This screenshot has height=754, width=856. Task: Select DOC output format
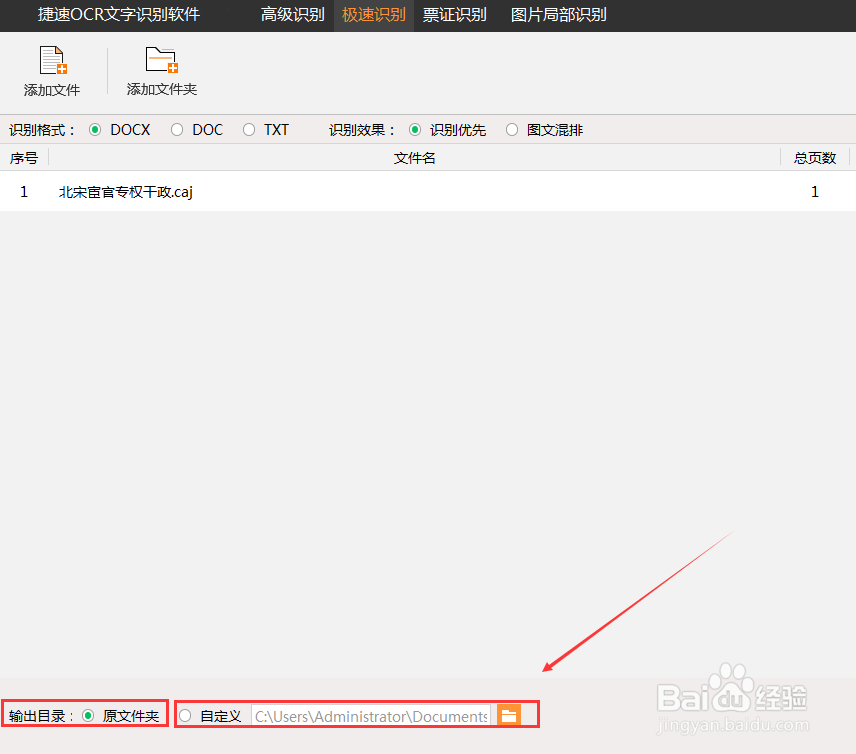(x=178, y=129)
